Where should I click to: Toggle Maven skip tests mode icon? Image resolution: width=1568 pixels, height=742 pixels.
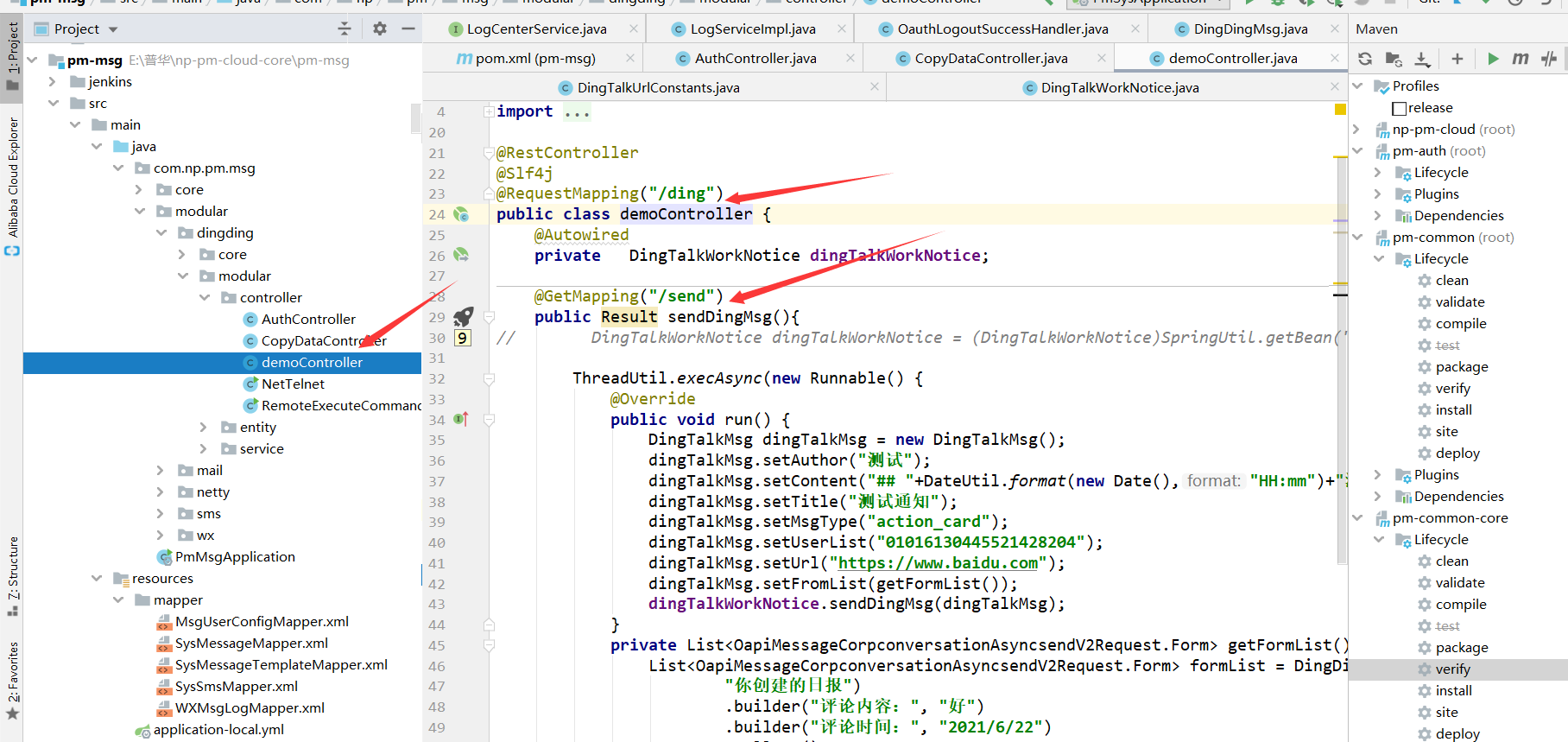1549,59
